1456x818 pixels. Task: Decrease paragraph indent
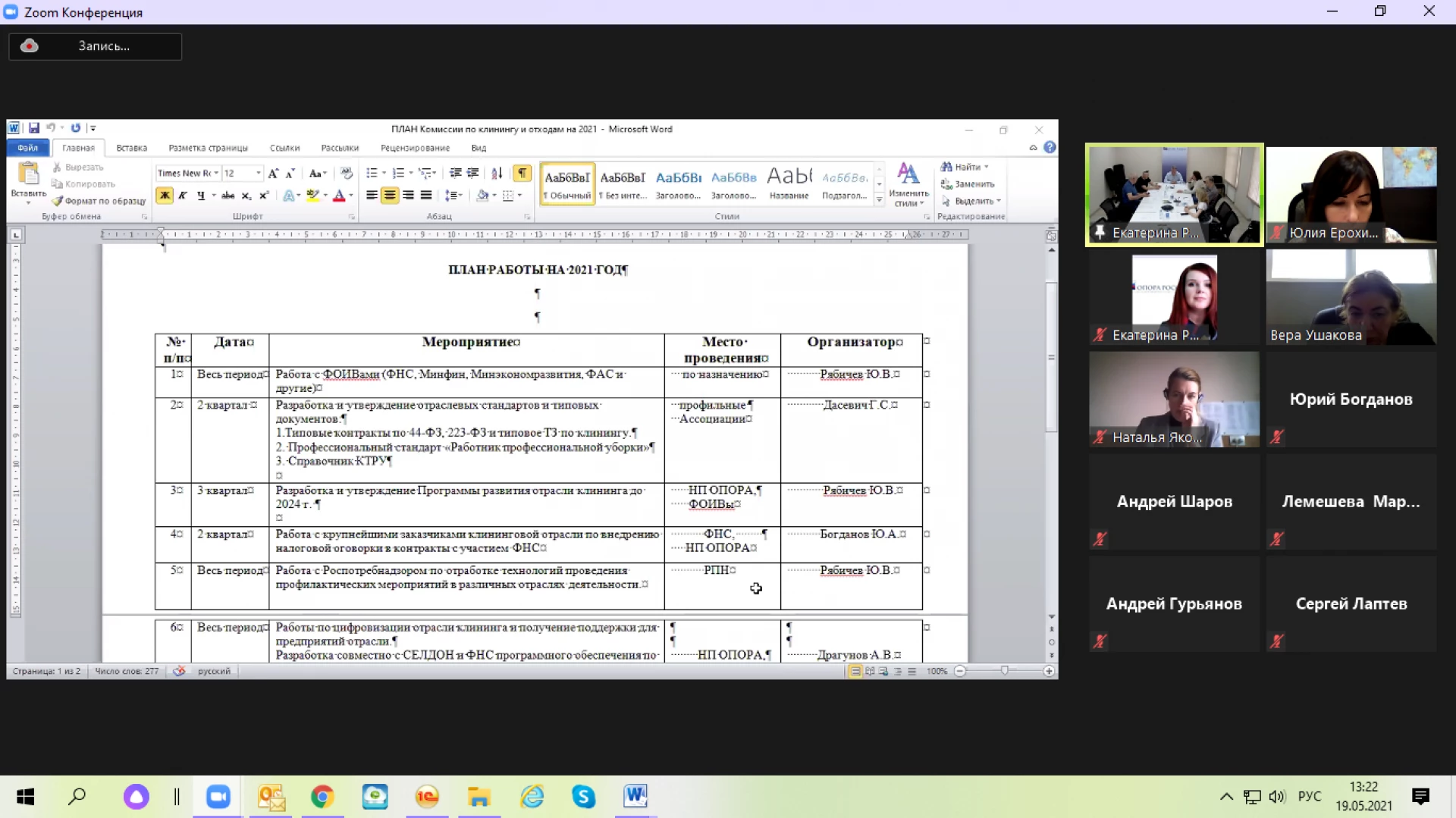[x=455, y=174]
